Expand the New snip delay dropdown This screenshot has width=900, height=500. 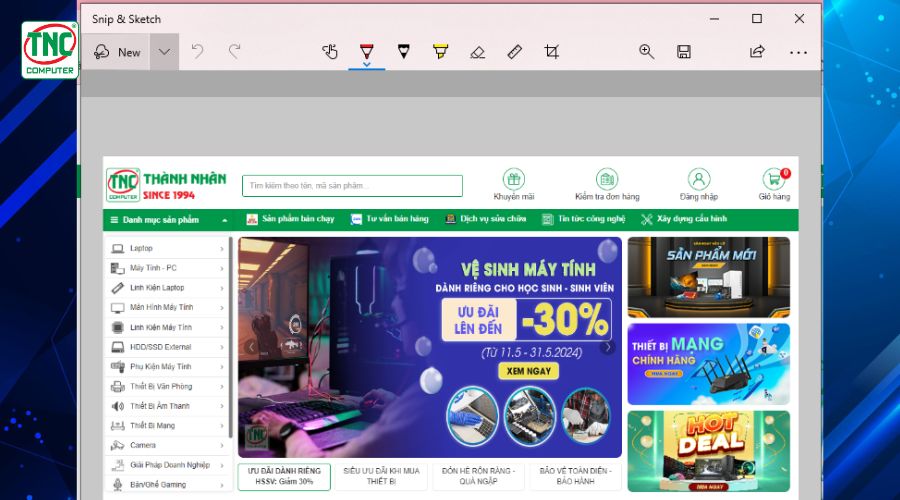[164, 52]
